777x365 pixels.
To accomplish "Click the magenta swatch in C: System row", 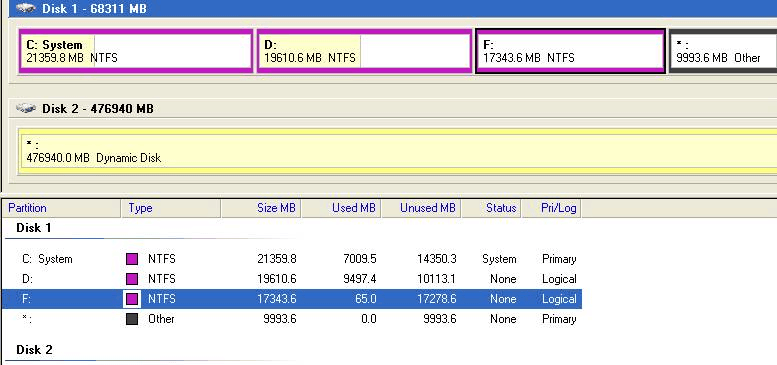I will coord(132,259).
